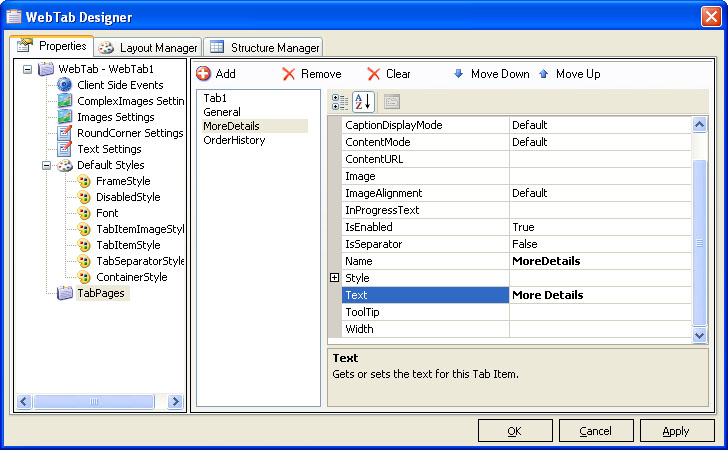
Task: Open the Layout Manager tab
Action: pyautogui.click(x=148, y=47)
